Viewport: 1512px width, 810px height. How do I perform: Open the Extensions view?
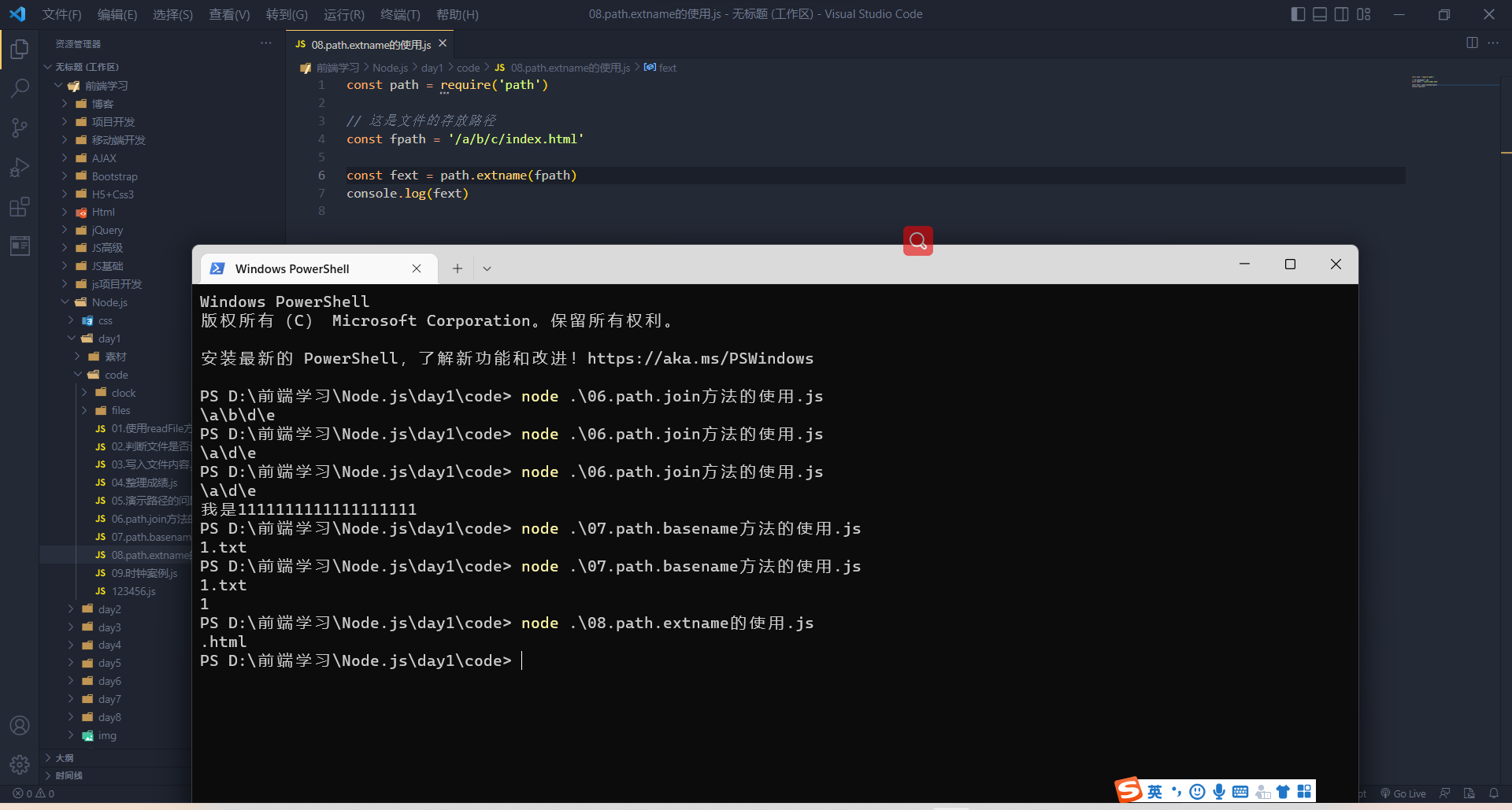pyautogui.click(x=19, y=207)
